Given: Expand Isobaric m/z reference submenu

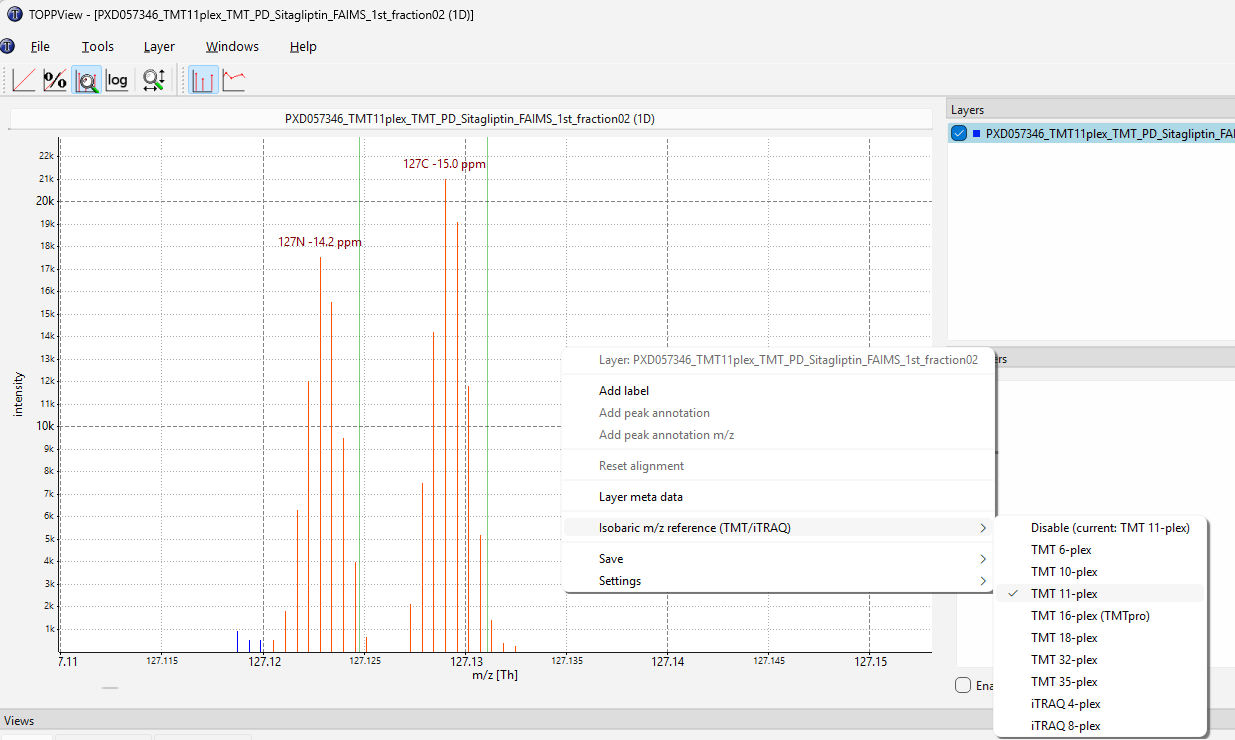Looking at the screenshot, I should pyautogui.click(x=779, y=528).
